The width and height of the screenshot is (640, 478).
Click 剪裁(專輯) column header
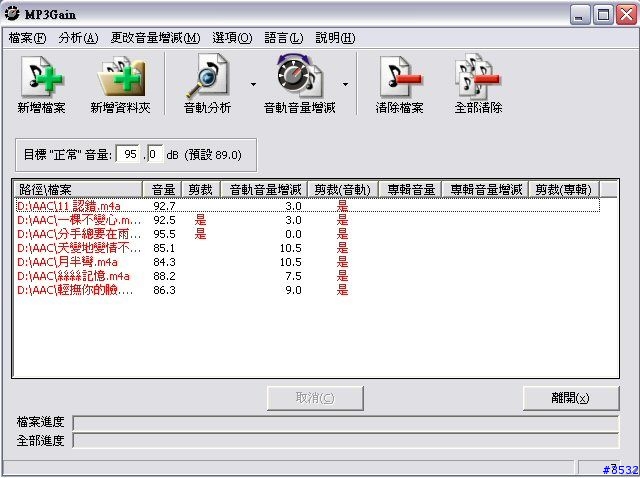pos(564,190)
